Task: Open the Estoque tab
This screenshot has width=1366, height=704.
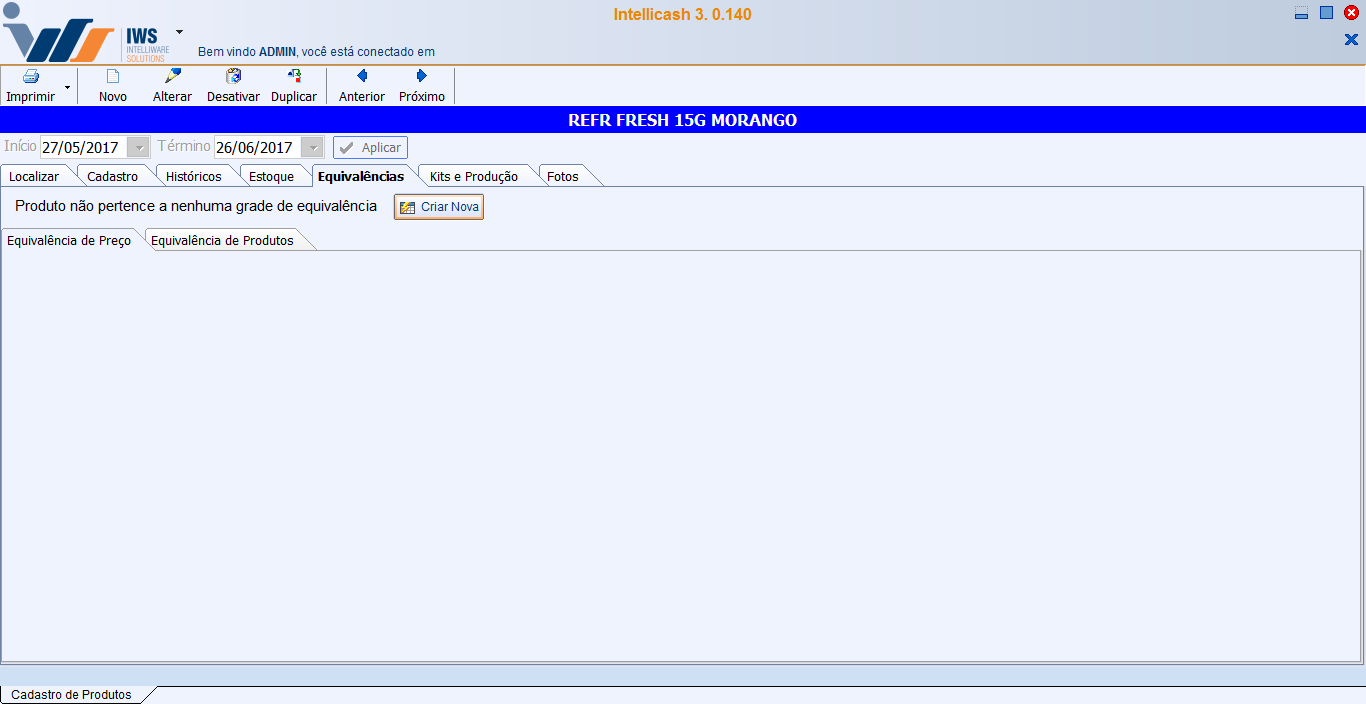Action: pyautogui.click(x=272, y=176)
